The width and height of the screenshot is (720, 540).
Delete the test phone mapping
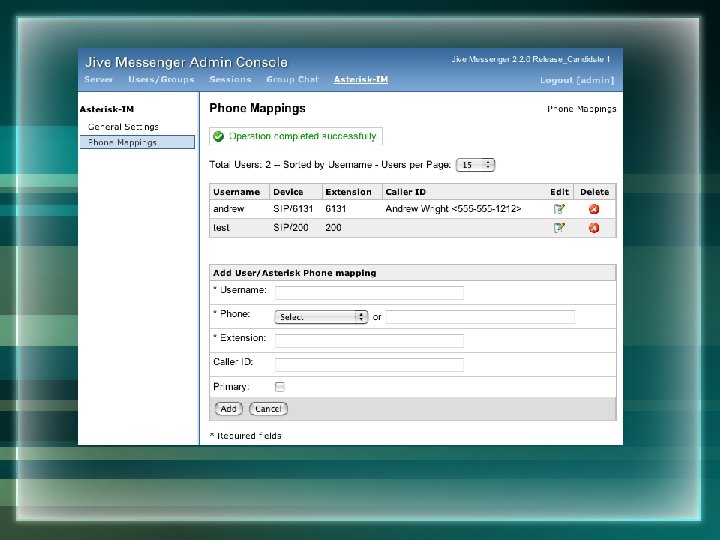coord(594,228)
